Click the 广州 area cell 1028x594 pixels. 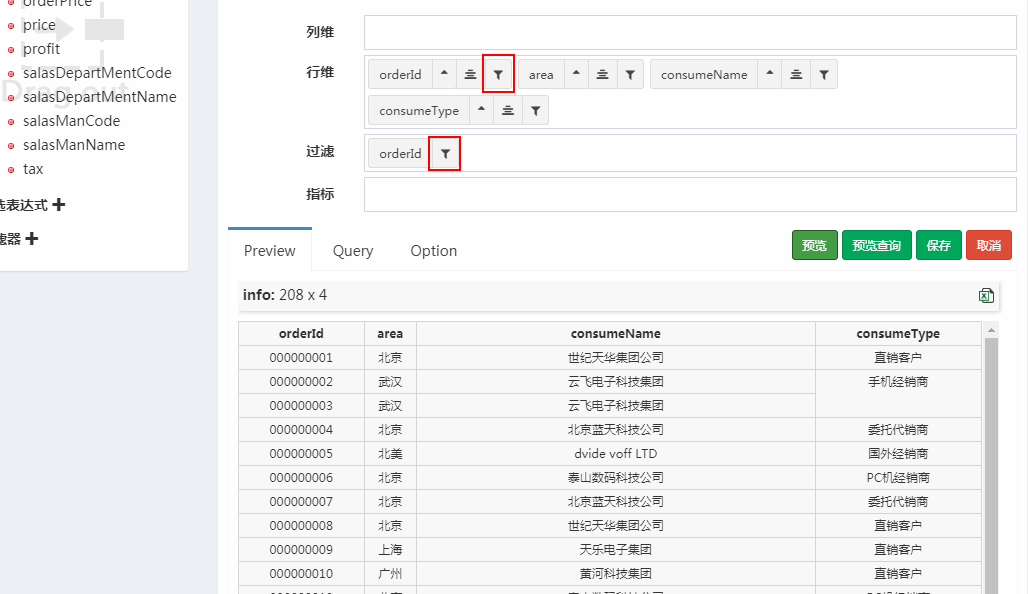tap(390, 574)
